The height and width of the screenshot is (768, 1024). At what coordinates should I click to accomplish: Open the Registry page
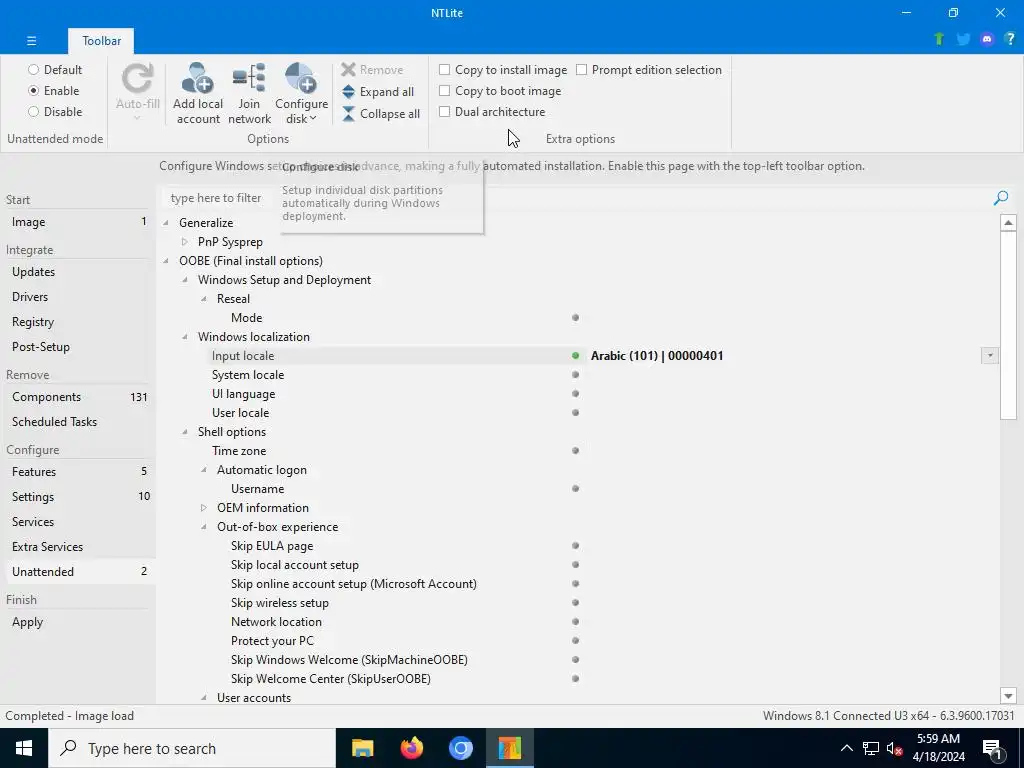pyautogui.click(x=78, y=322)
